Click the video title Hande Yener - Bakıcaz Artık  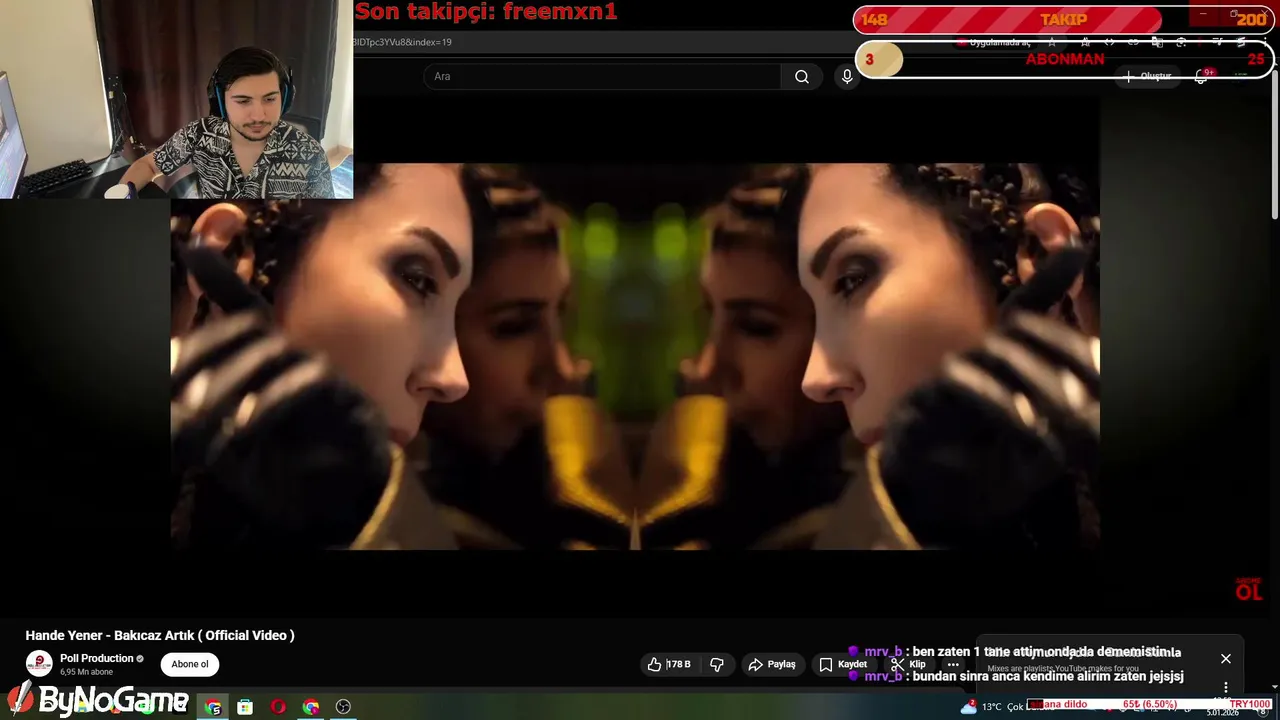160,635
